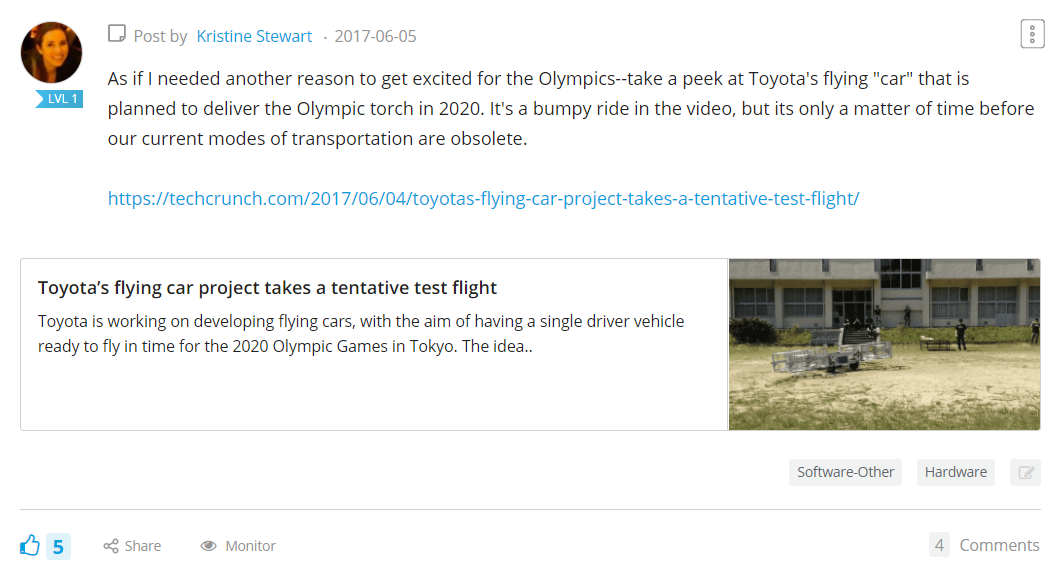
Task: Click the Share text label
Action: 142,546
